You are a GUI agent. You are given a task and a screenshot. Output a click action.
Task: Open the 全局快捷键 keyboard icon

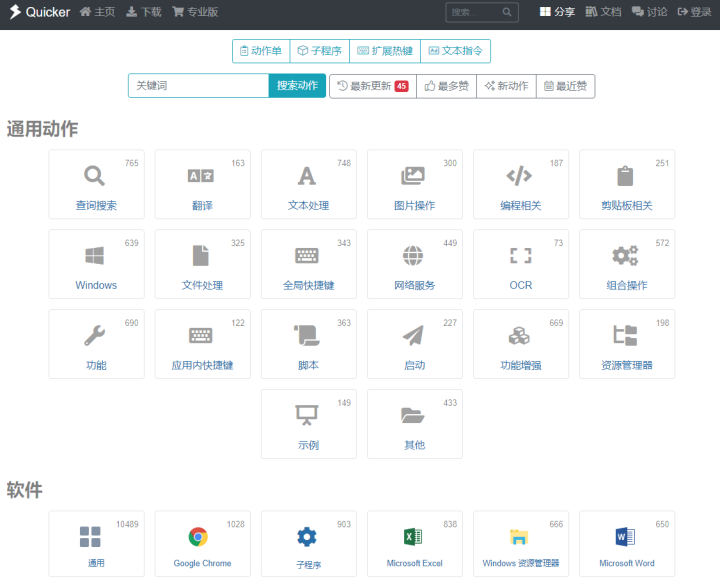309,264
